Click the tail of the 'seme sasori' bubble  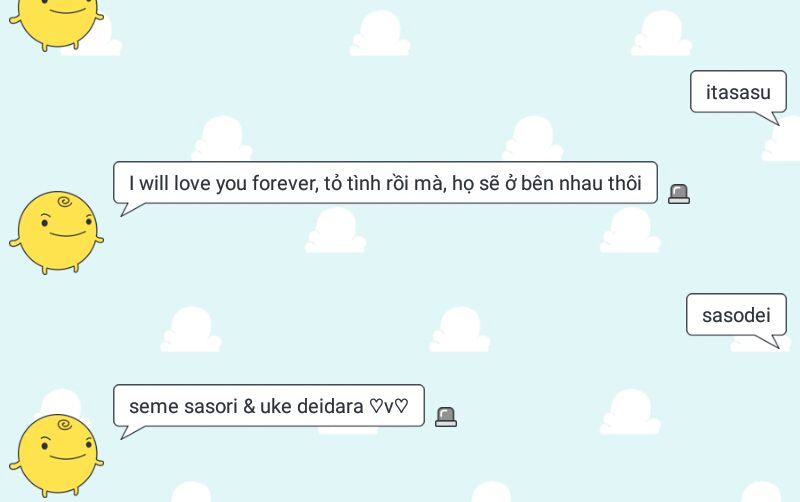click(x=131, y=432)
